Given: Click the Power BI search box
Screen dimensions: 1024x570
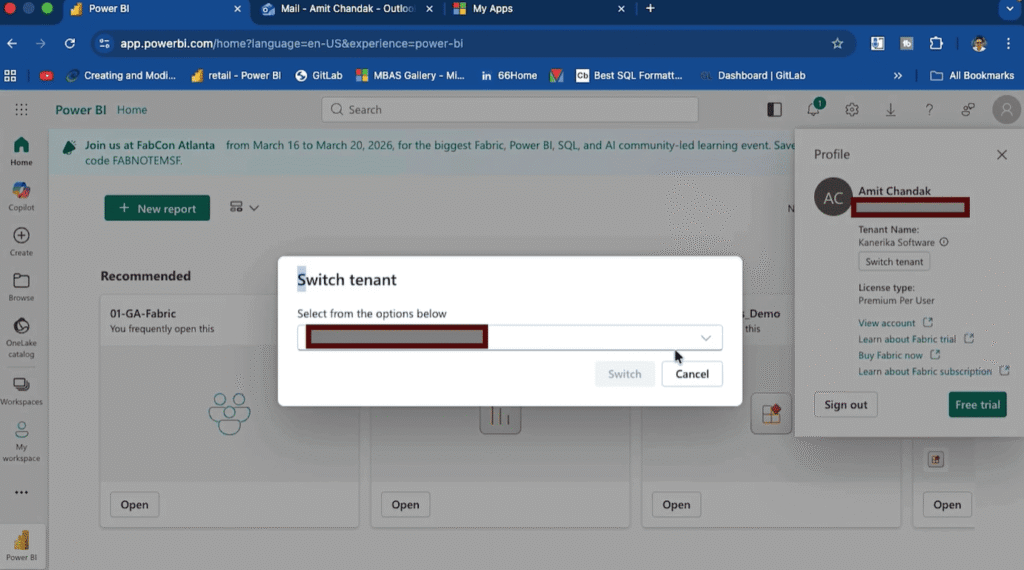Looking at the screenshot, I should (x=509, y=110).
